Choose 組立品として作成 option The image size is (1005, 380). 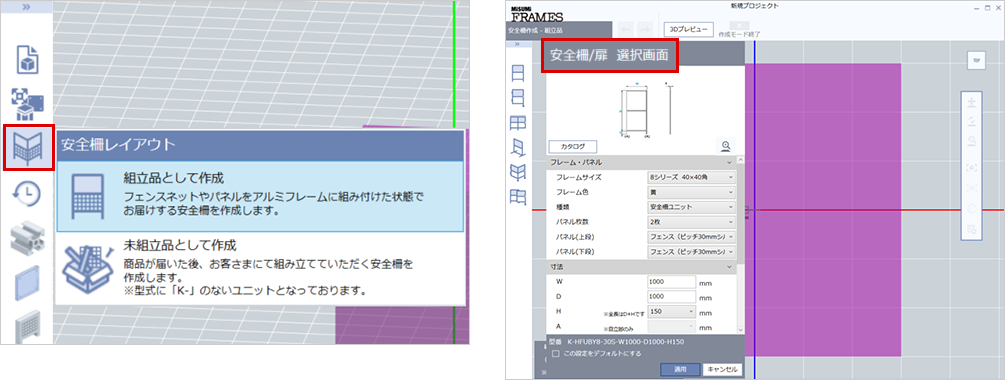tap(260, 196)
